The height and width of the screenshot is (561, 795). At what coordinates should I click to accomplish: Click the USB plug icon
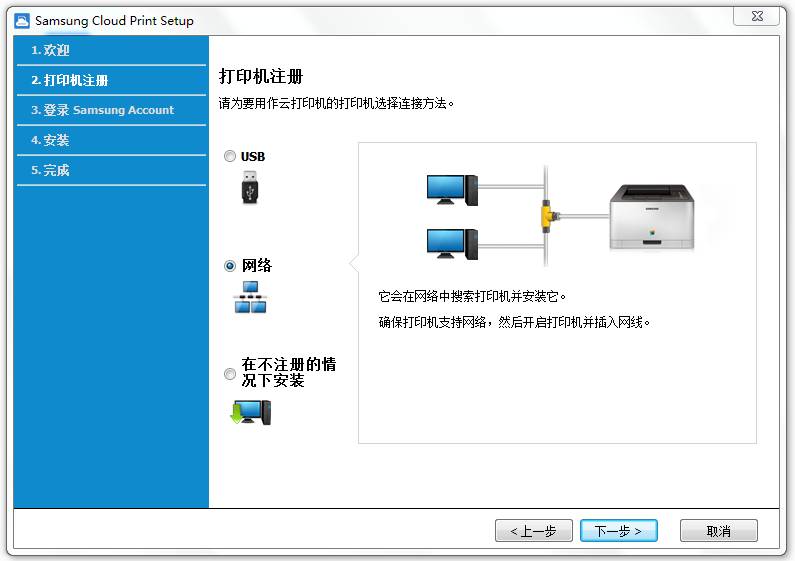250,187
